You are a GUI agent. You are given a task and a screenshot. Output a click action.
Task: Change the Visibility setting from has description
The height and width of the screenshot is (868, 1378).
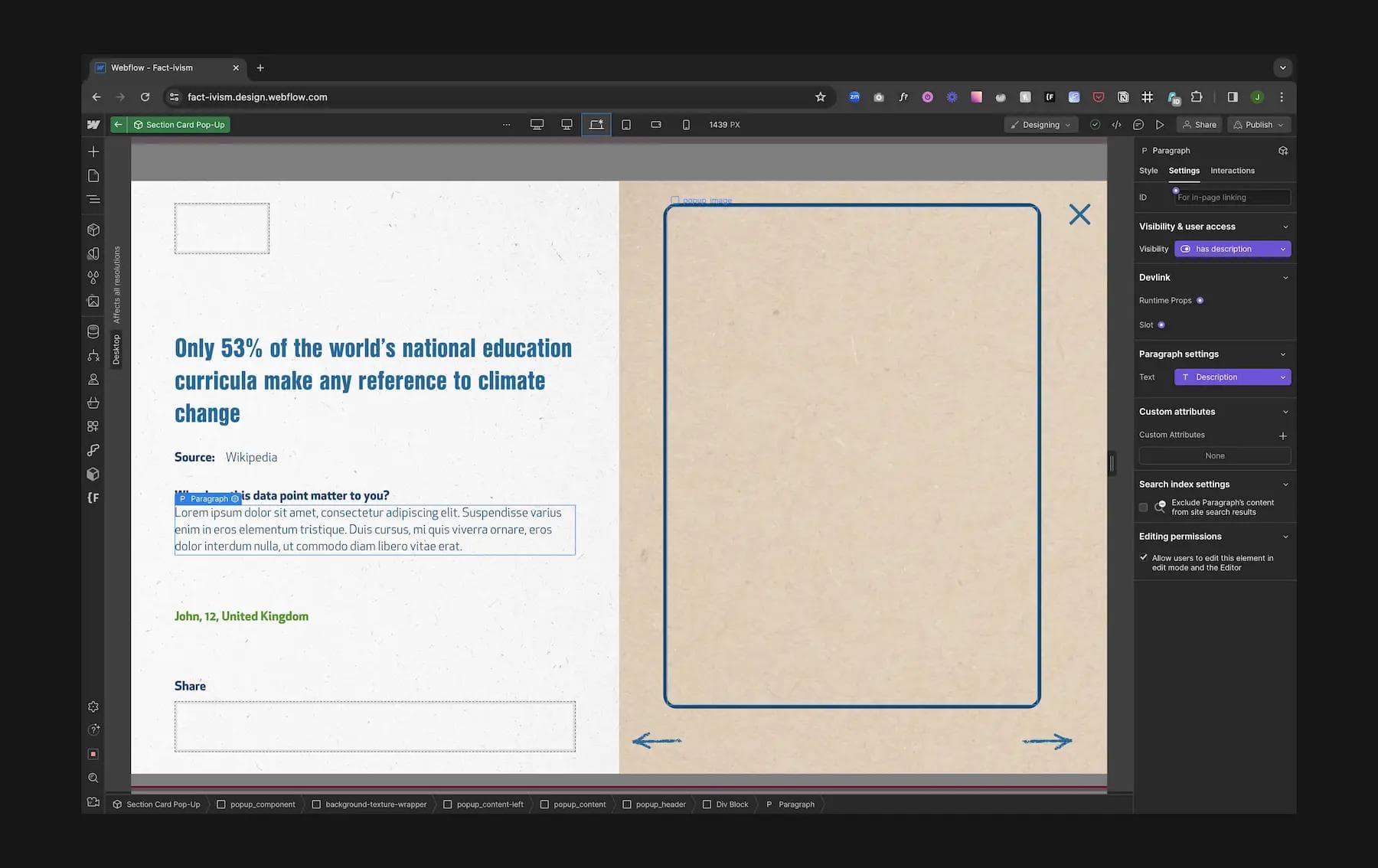coord(1233,249)
